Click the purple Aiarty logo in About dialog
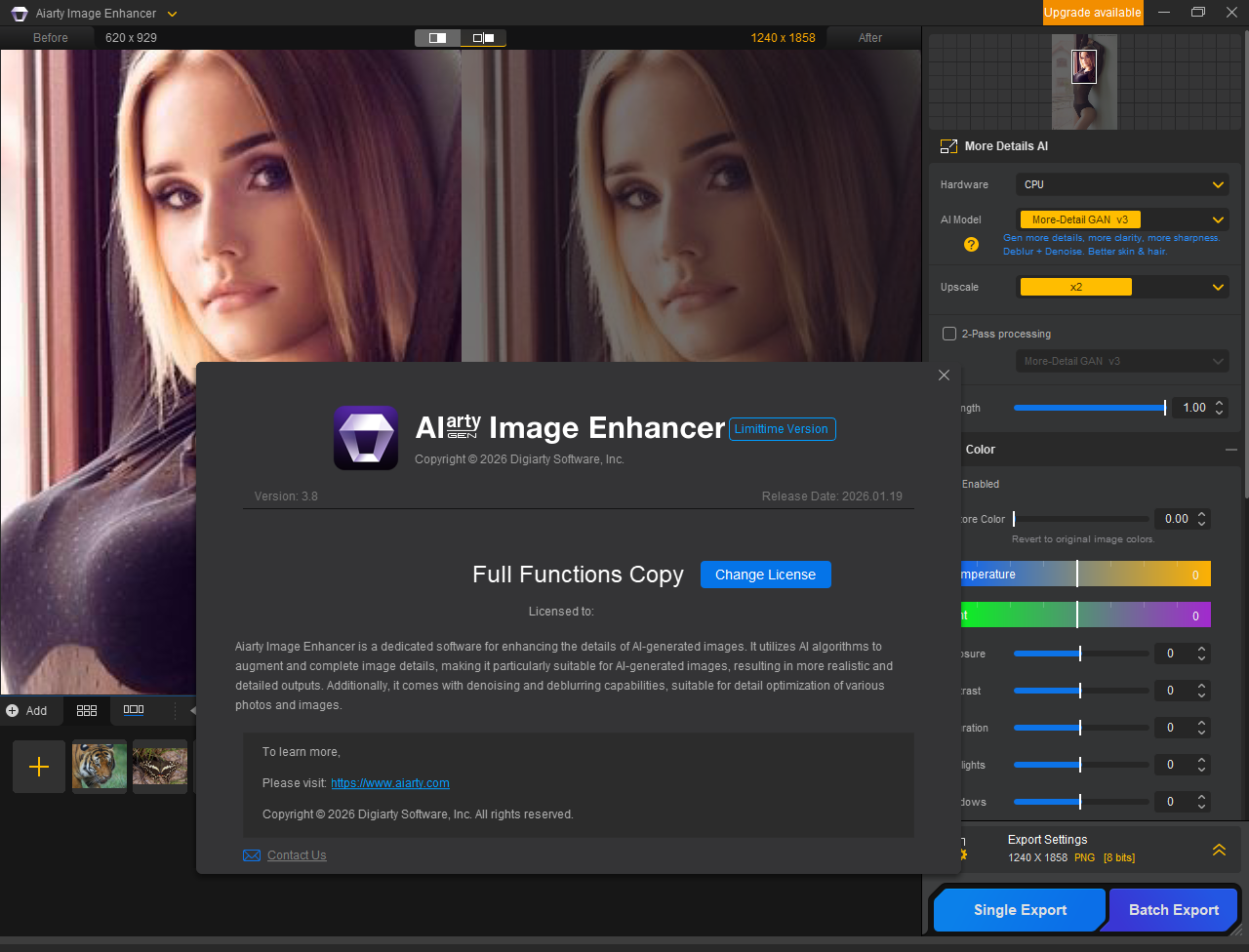 click(366, 438)
